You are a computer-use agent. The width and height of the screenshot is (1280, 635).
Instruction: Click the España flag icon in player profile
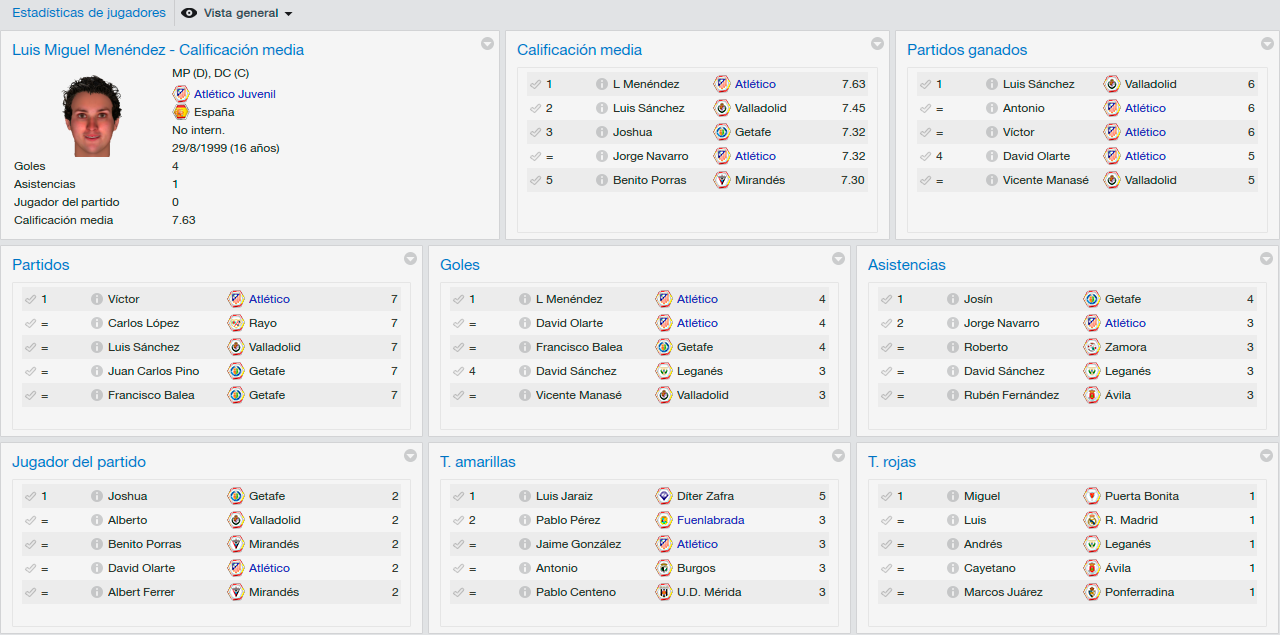tap(181, 112)
